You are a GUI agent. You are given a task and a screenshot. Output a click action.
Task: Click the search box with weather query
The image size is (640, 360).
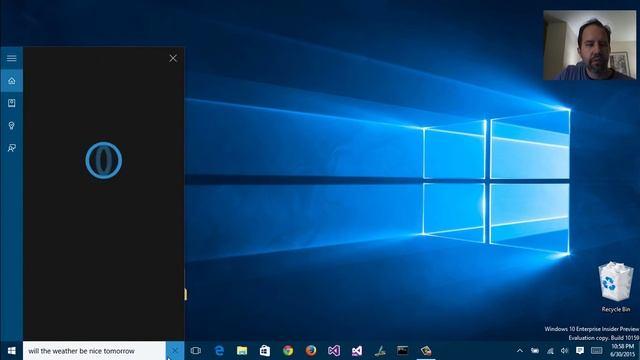94,351
